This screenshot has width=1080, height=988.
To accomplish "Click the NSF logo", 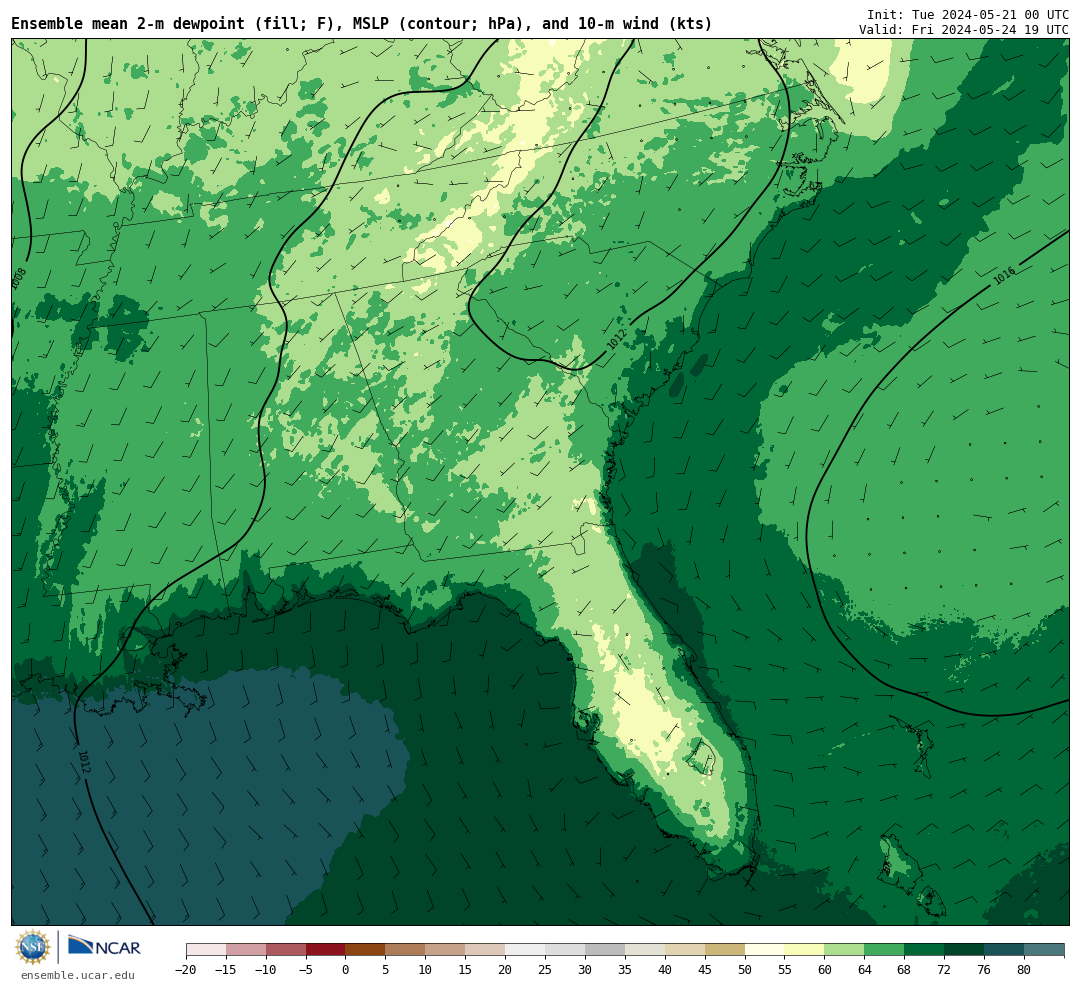I will tap(33, 947).
